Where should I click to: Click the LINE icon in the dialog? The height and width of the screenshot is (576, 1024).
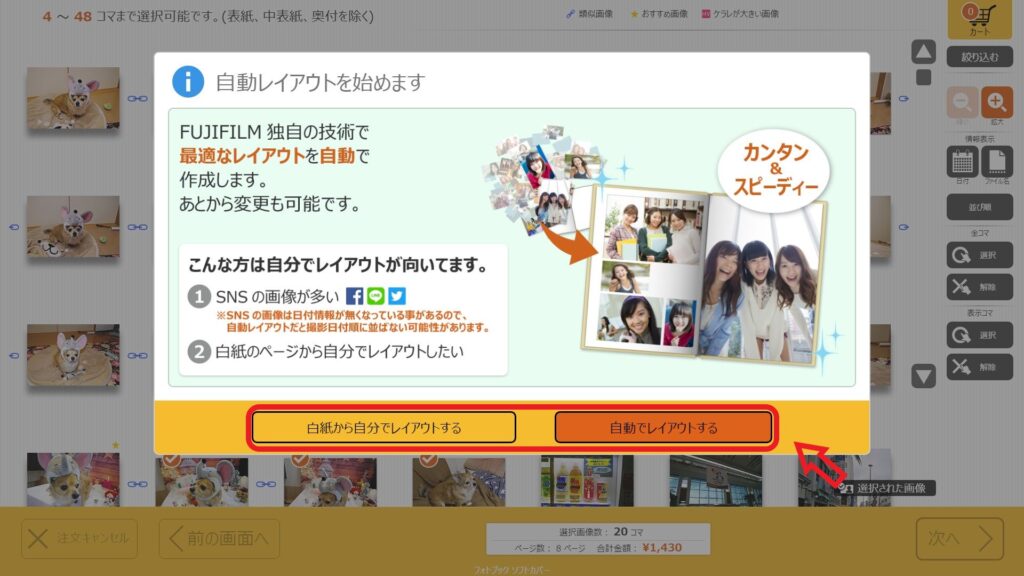coord(376,296)
